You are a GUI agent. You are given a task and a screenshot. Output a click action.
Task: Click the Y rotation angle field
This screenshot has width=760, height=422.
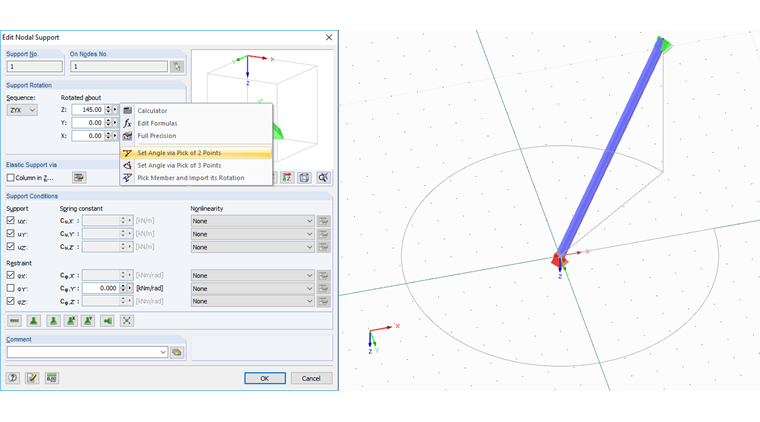(x=88, y=123)
